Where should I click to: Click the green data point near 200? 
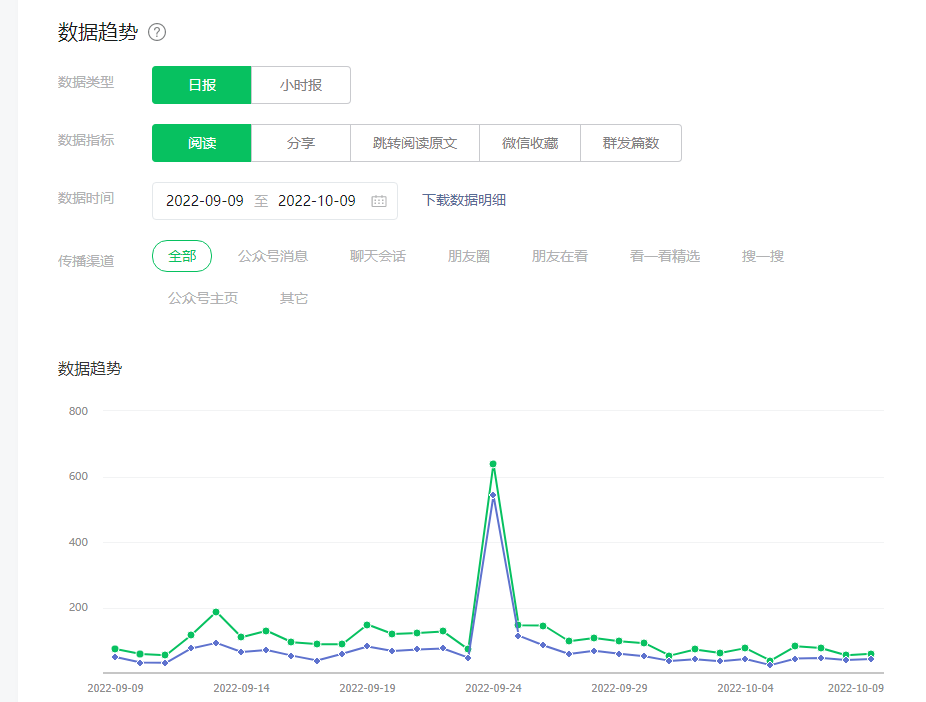pyautogui.click(x=216, y=612)
